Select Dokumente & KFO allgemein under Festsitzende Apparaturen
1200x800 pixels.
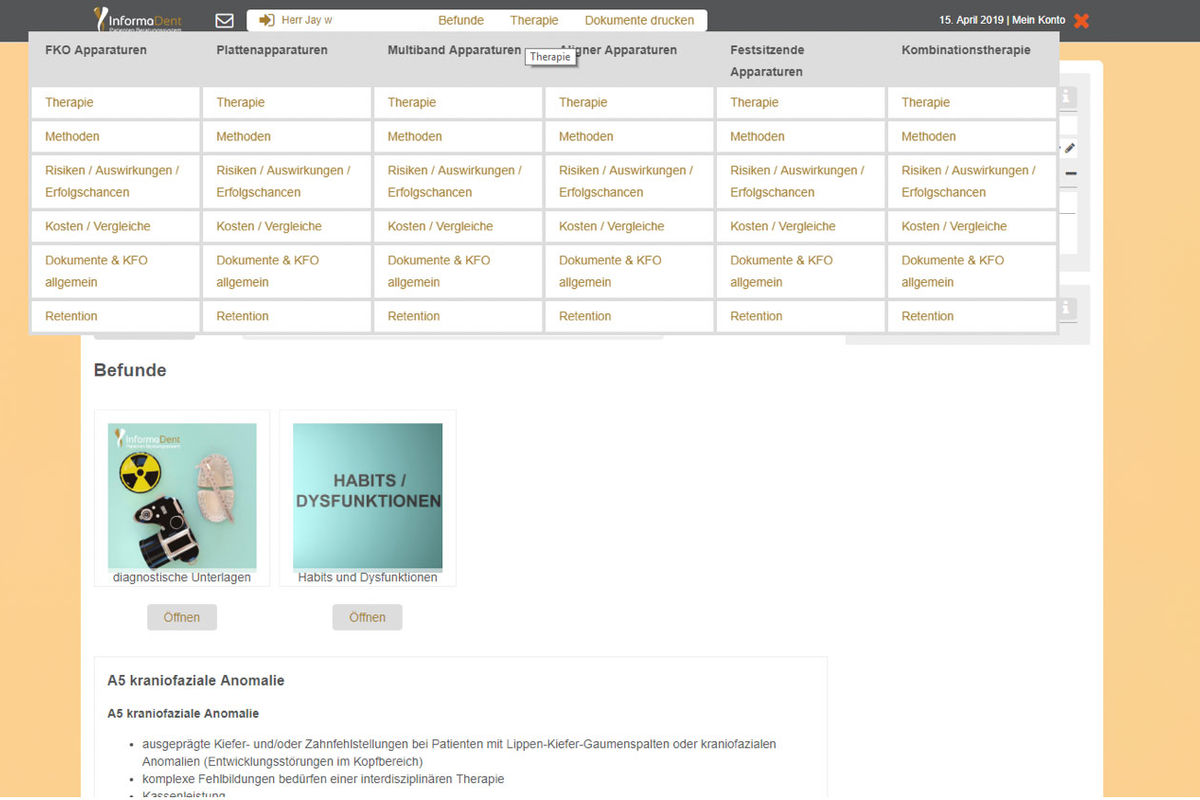tap(783, 271)
